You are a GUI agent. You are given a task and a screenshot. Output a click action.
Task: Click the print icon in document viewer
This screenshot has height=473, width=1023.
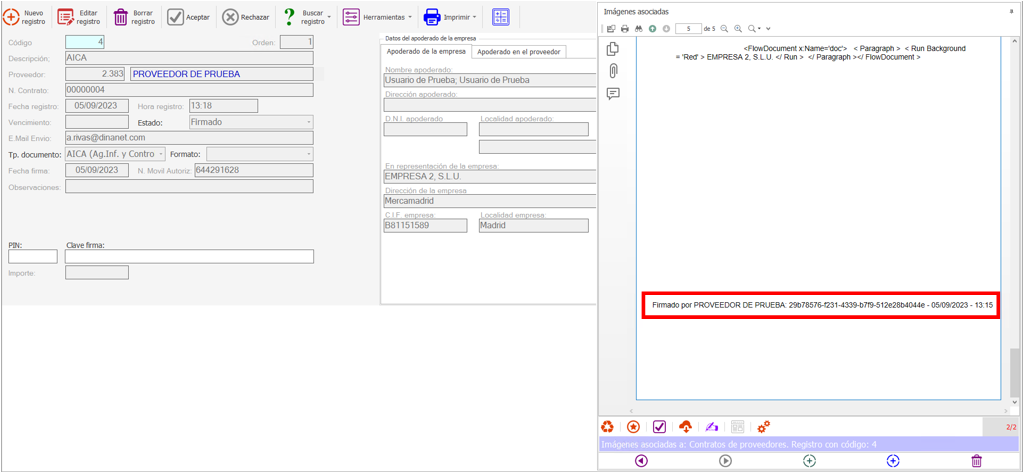pos(625,29)
